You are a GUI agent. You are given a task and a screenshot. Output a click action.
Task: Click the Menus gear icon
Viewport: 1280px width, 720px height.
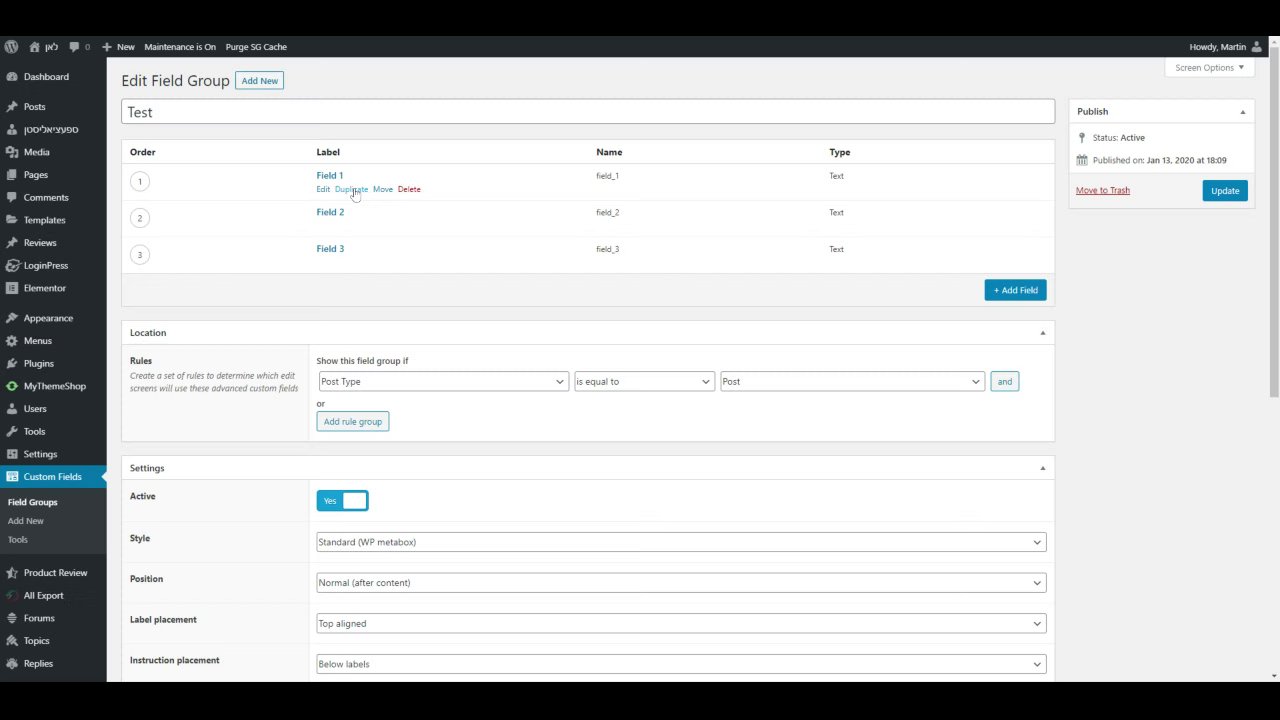(x=12, y=341)
